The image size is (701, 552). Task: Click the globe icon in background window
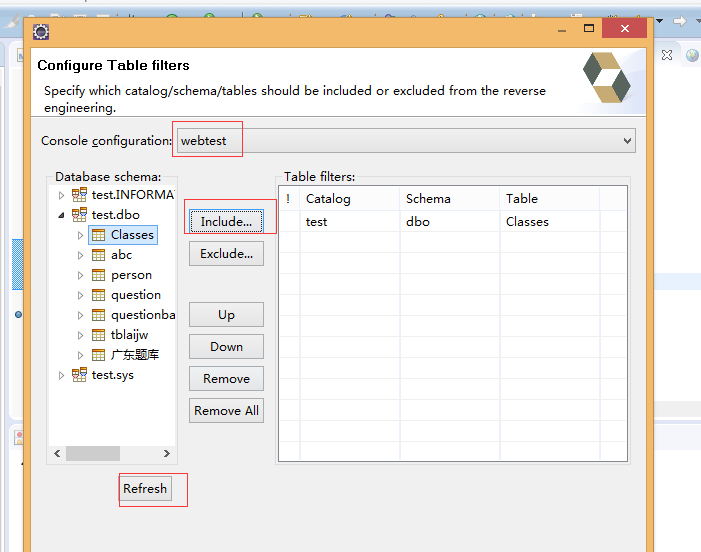(x=692, y=55)
